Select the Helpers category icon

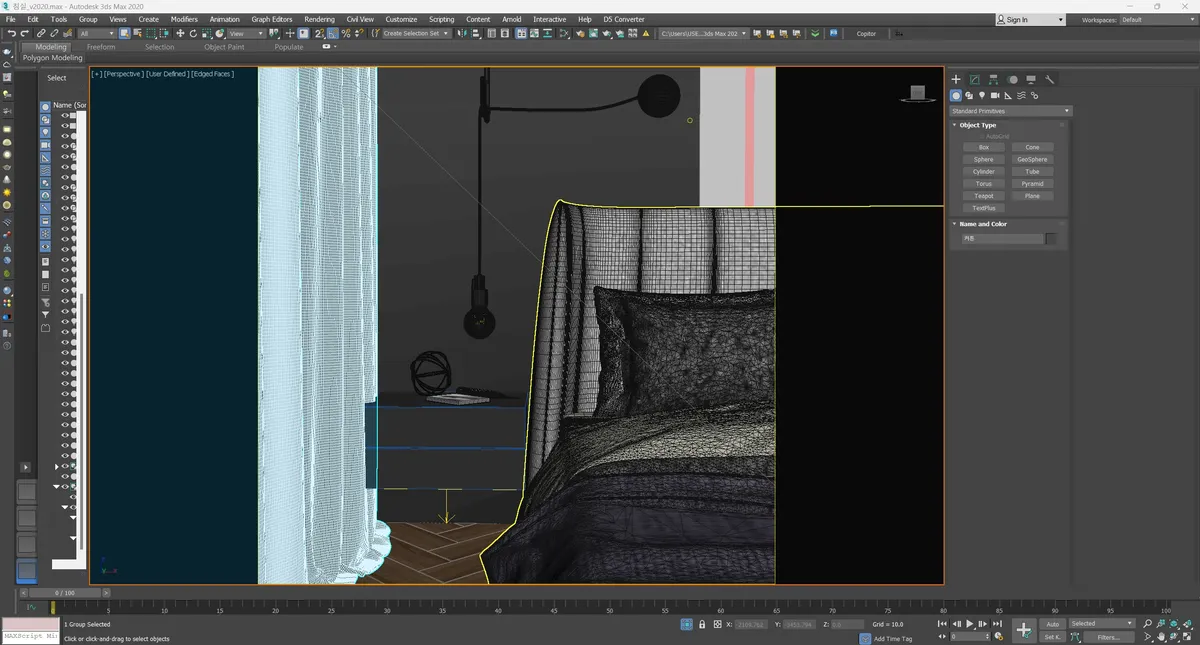pyautogui.click(x=1008, y=96)
